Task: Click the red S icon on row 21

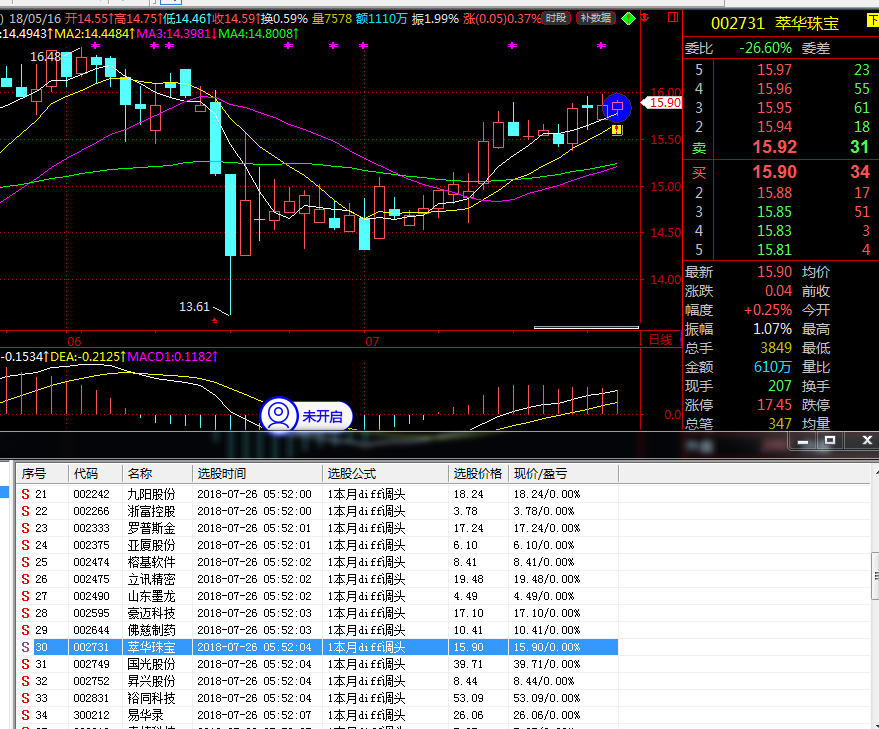Action: (x=25, y=494)
